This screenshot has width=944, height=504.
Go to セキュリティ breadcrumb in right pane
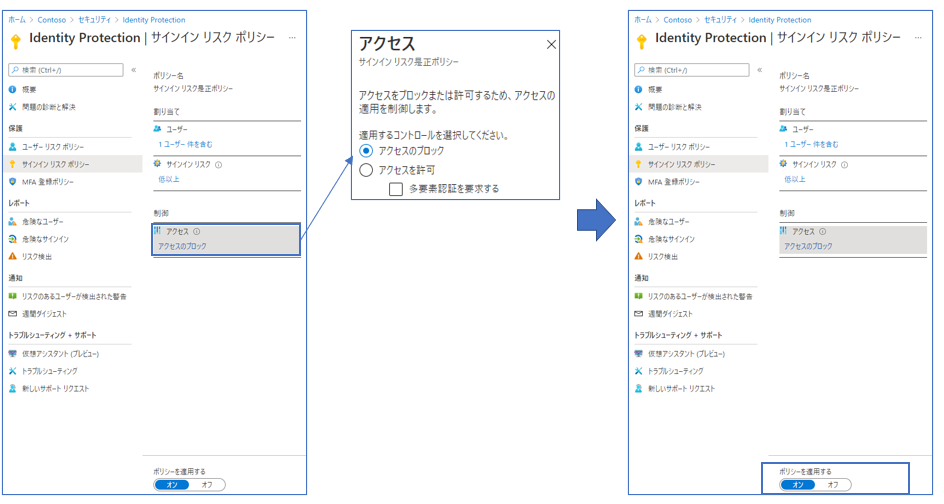click(x=721, y=20)
